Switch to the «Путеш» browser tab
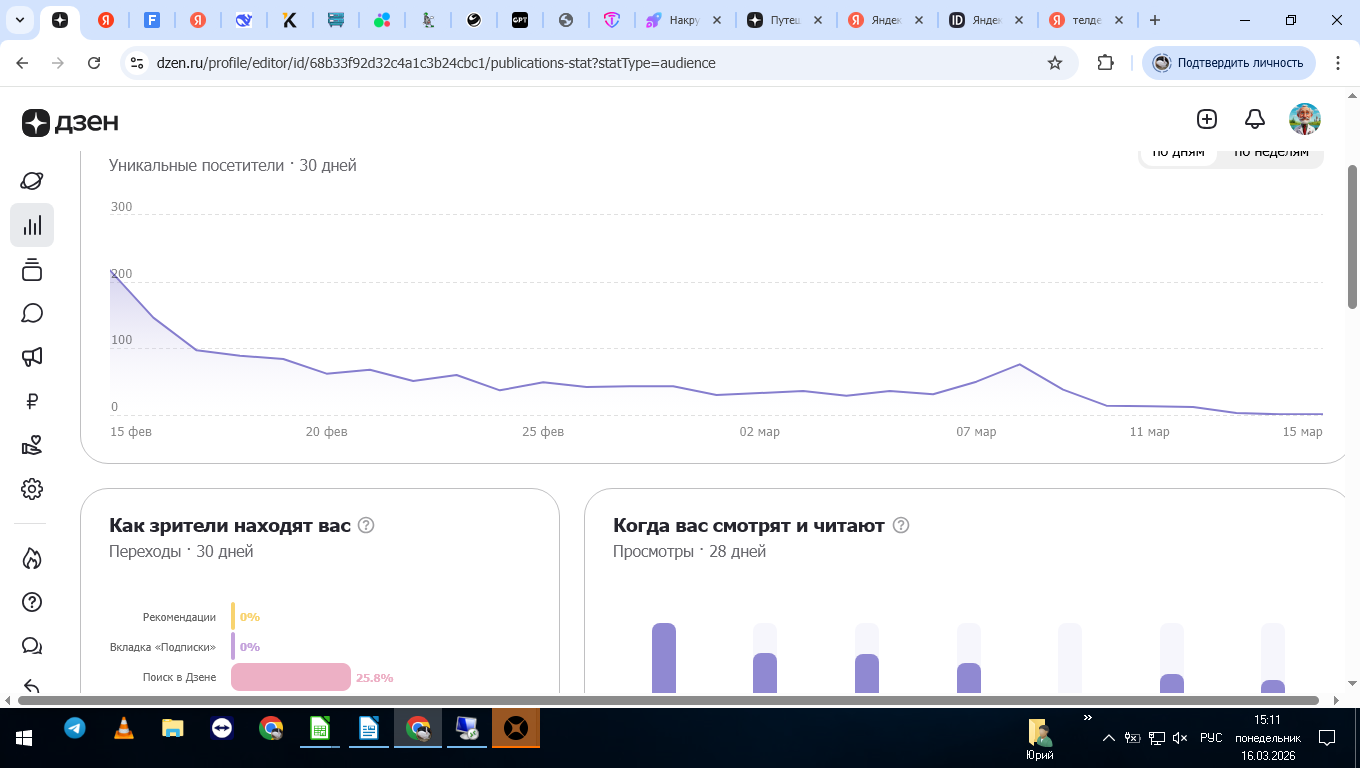The height and width of the screenshot is (768, 1360). tap(782, 20)
